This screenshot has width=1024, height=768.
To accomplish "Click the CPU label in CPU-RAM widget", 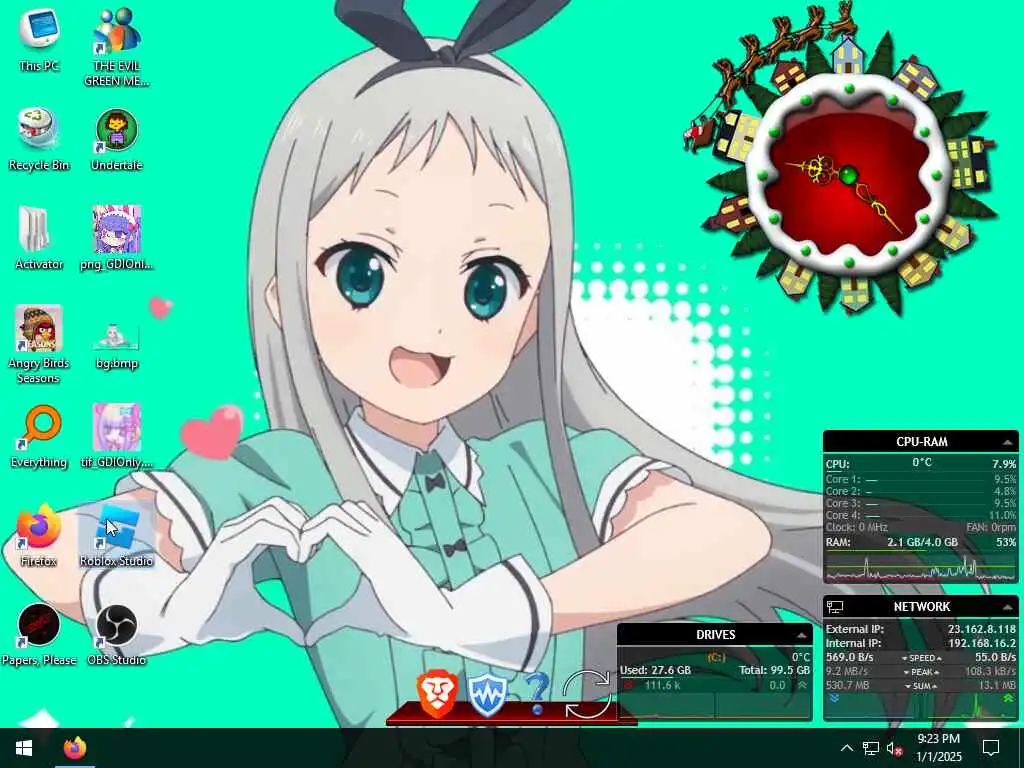I will tap(837, 464).
